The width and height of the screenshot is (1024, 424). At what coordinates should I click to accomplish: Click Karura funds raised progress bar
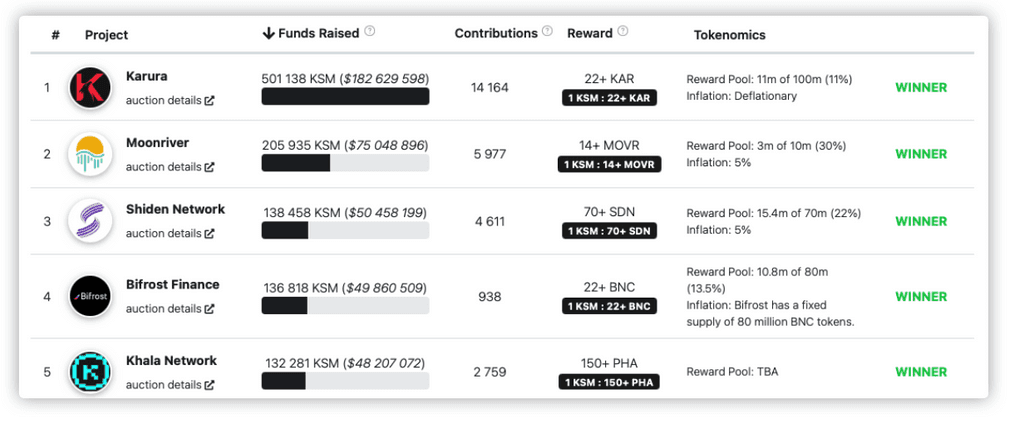point(345,97)
